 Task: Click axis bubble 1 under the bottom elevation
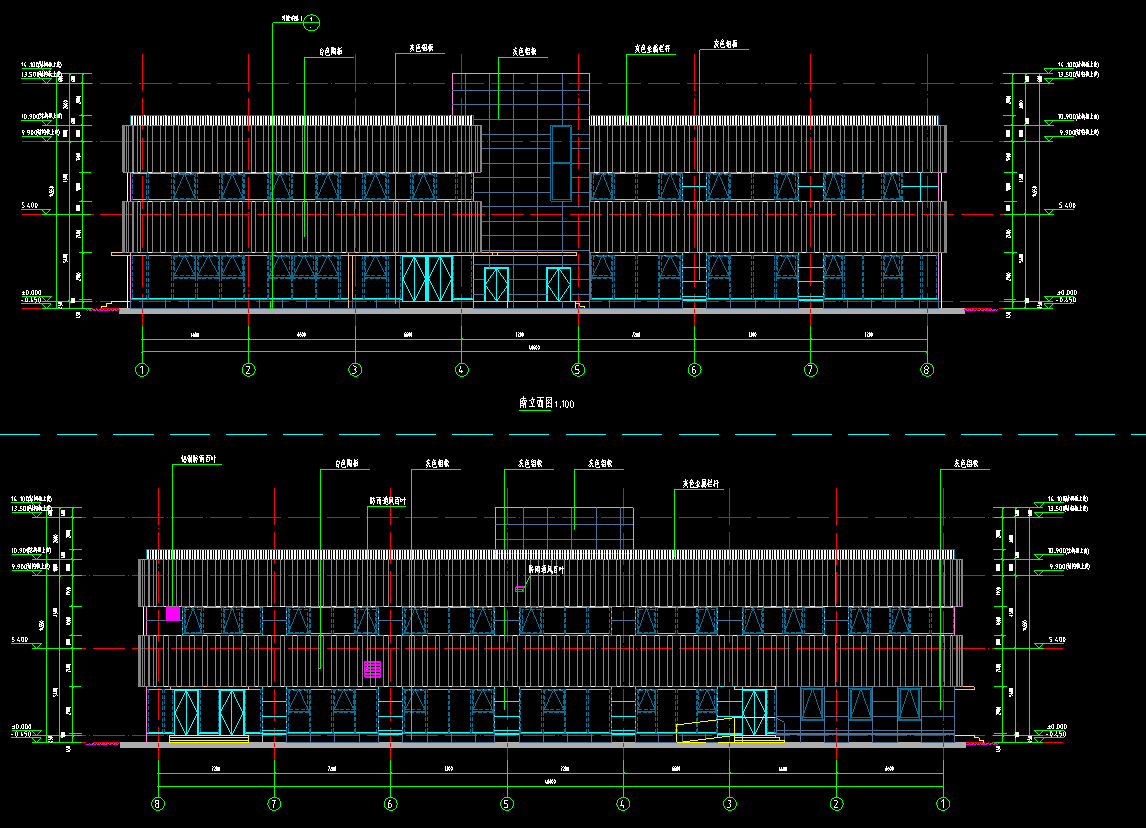941,803
